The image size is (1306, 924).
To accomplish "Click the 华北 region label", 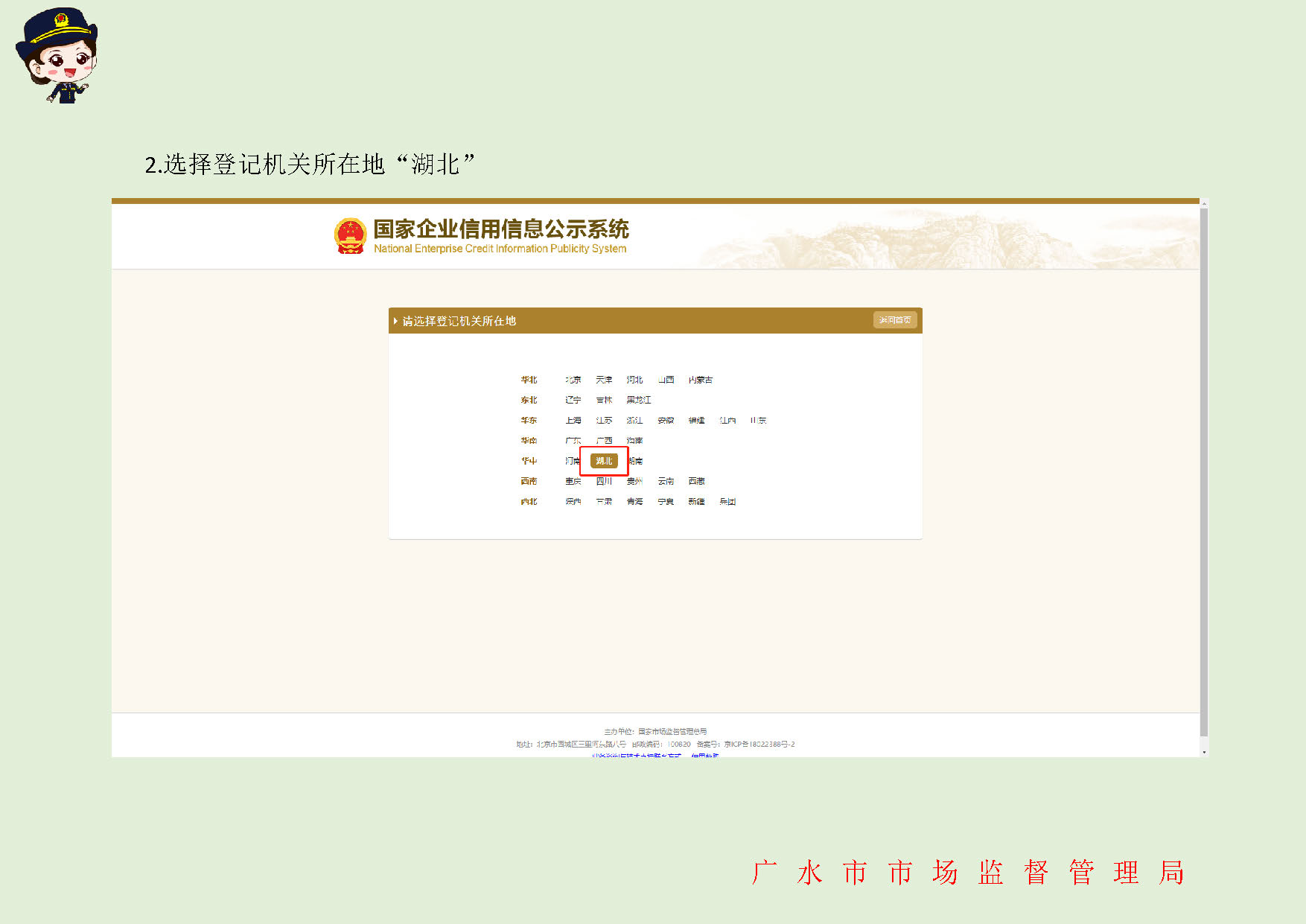I will point(529,380).
